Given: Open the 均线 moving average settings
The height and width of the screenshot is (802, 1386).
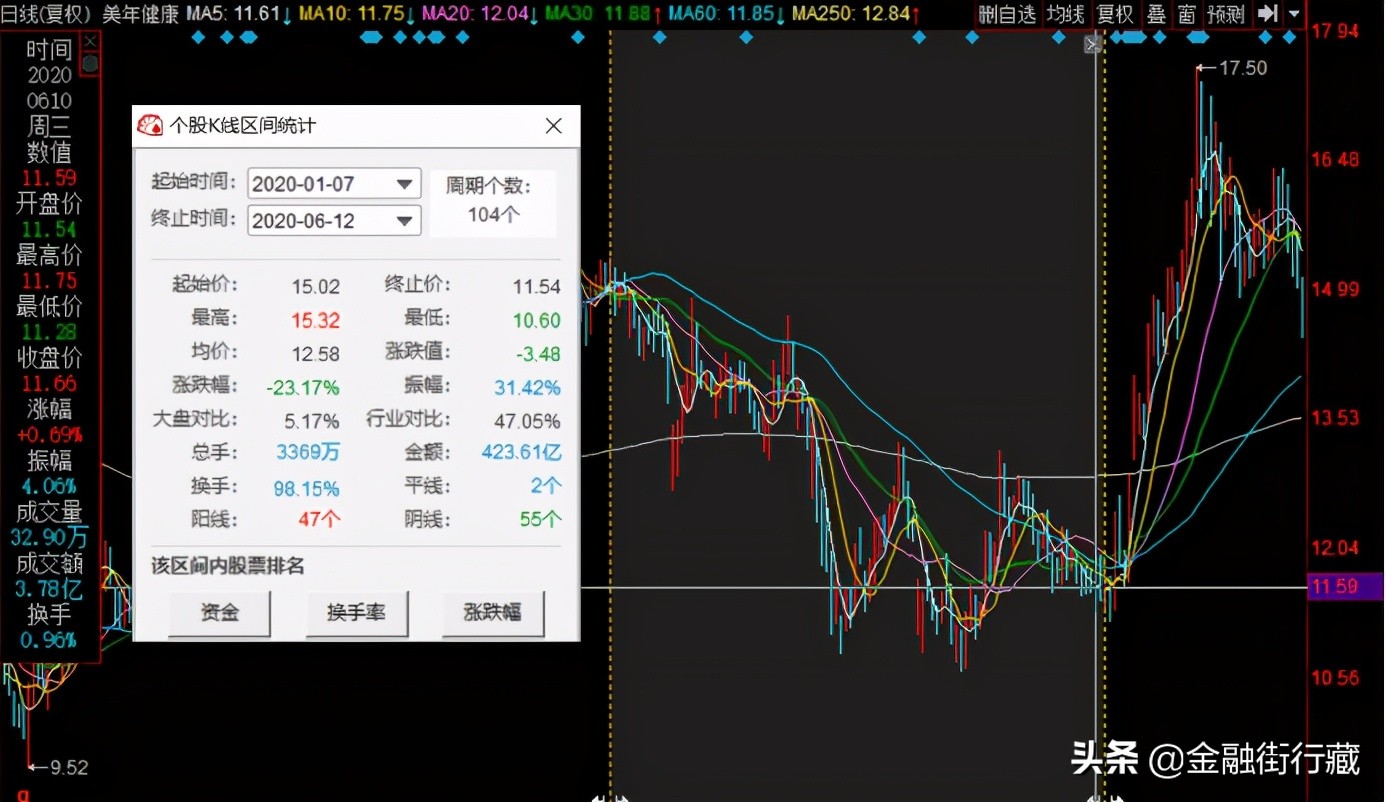Looking at the screenshot, I should 1065,14.
